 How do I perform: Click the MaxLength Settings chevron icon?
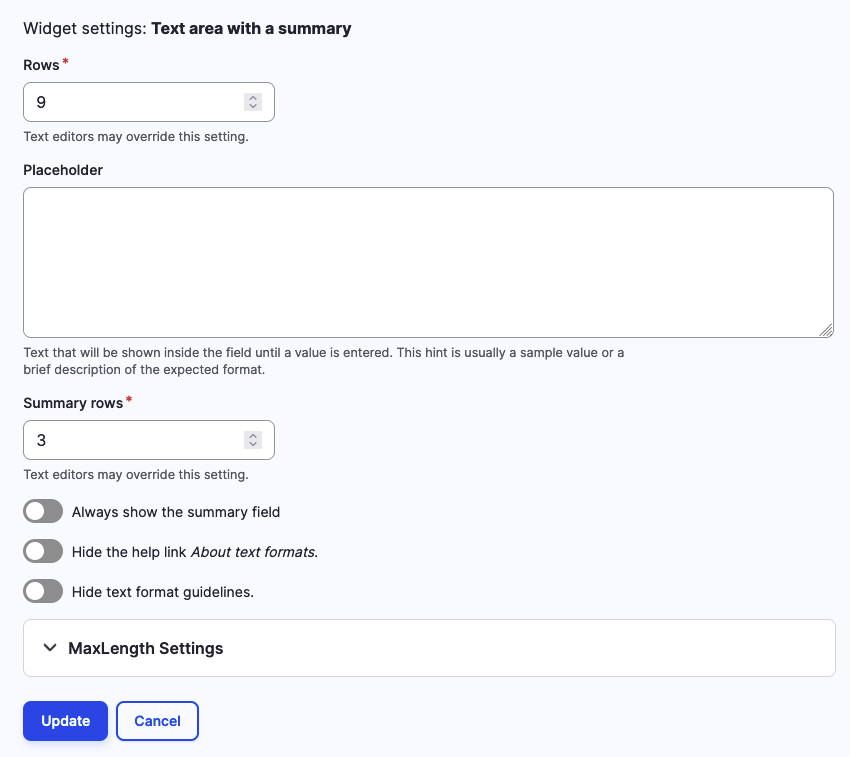pyautogui.click(x=49, y=647)
